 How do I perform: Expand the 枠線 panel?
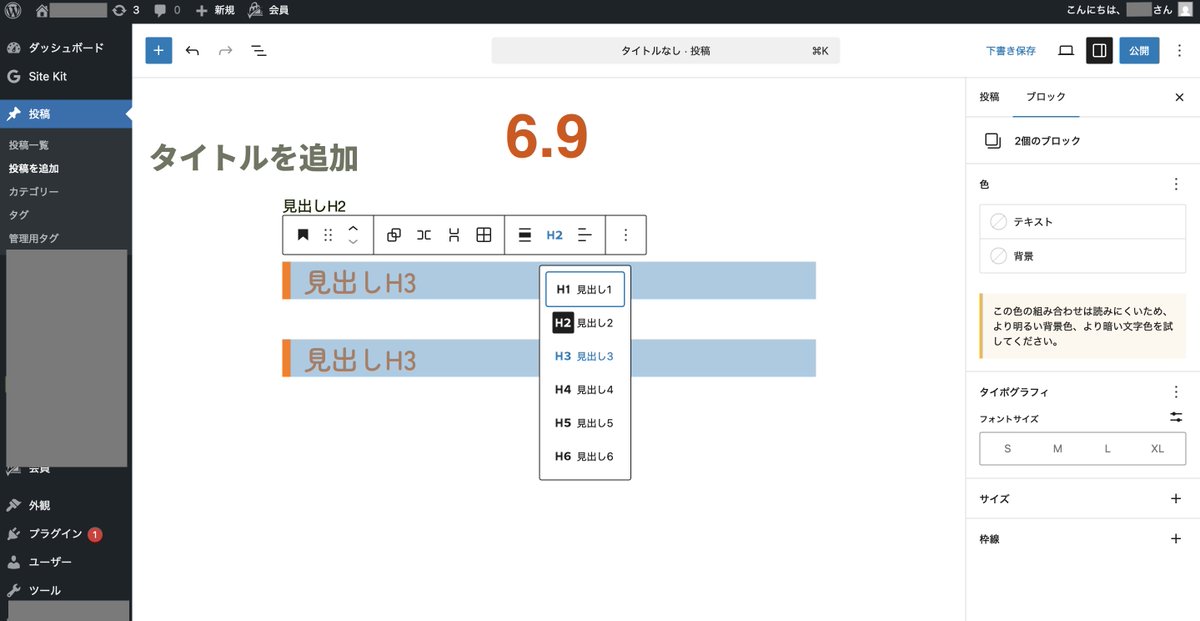(x=1083, y=538)
